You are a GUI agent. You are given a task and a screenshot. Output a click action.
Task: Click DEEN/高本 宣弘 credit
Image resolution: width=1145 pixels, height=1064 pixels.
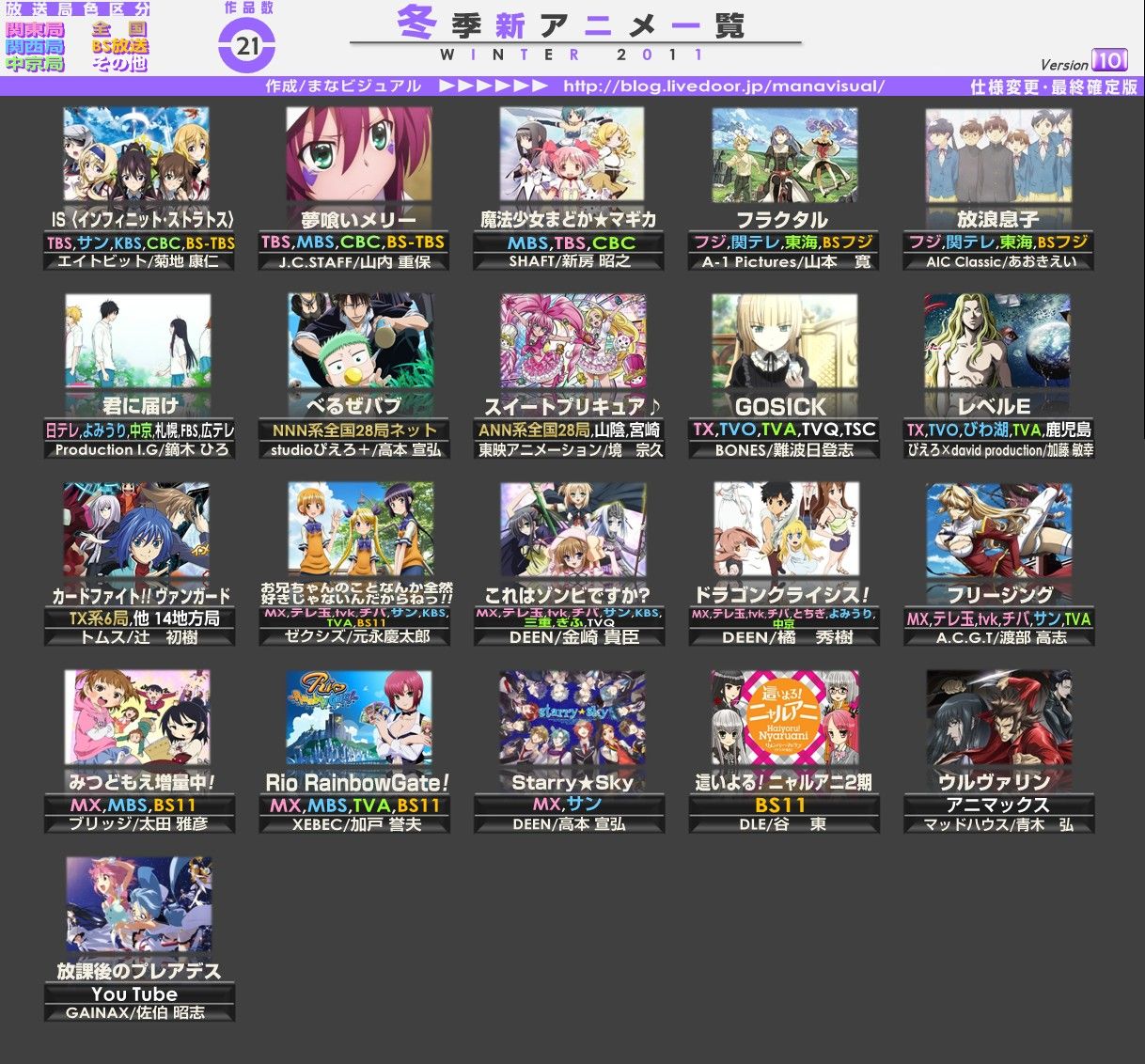pos(569,824)
